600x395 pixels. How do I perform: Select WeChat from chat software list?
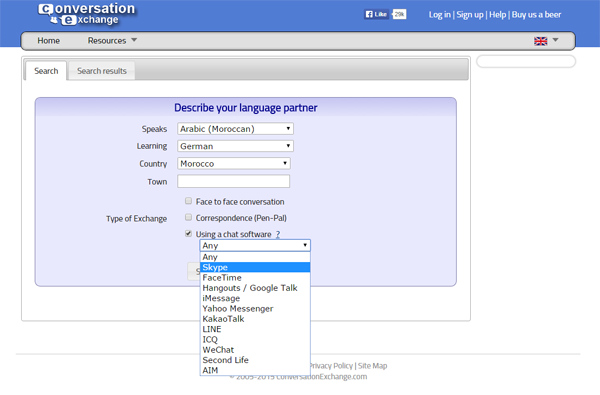(x=255, y=350)
